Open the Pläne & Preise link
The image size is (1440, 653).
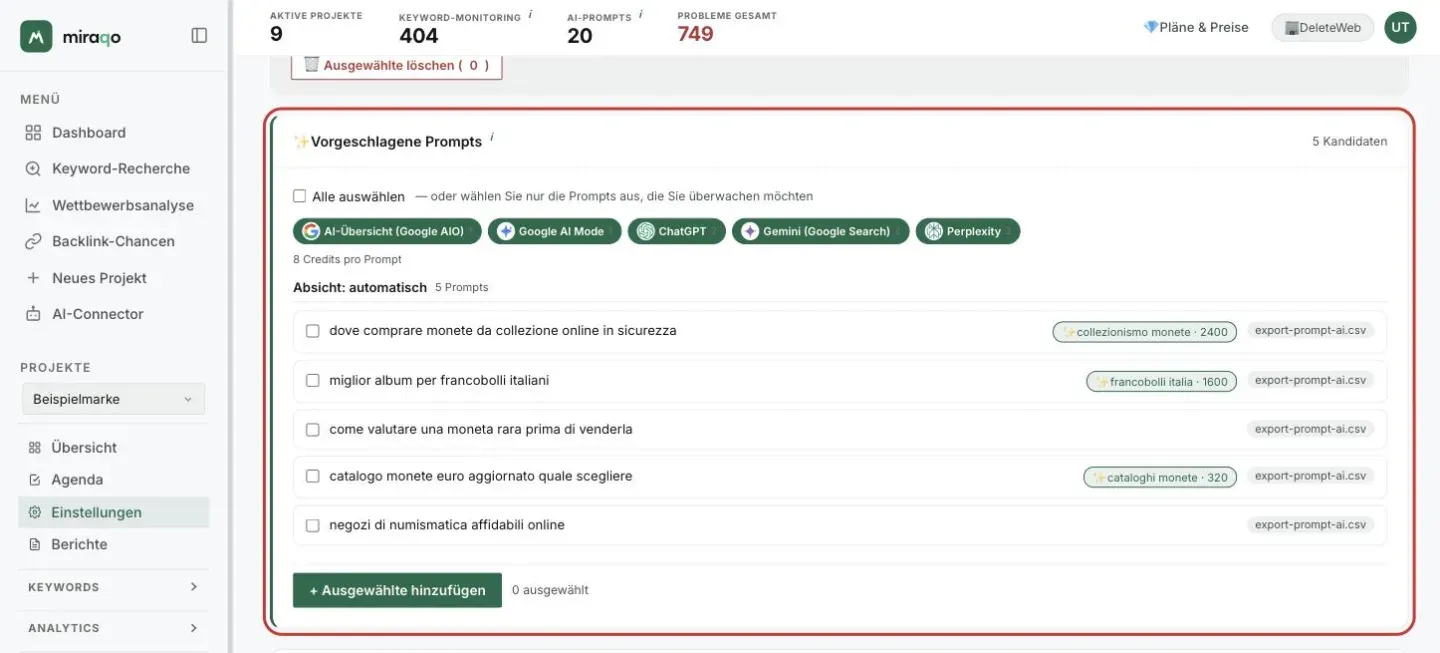tap(1196, 27)
